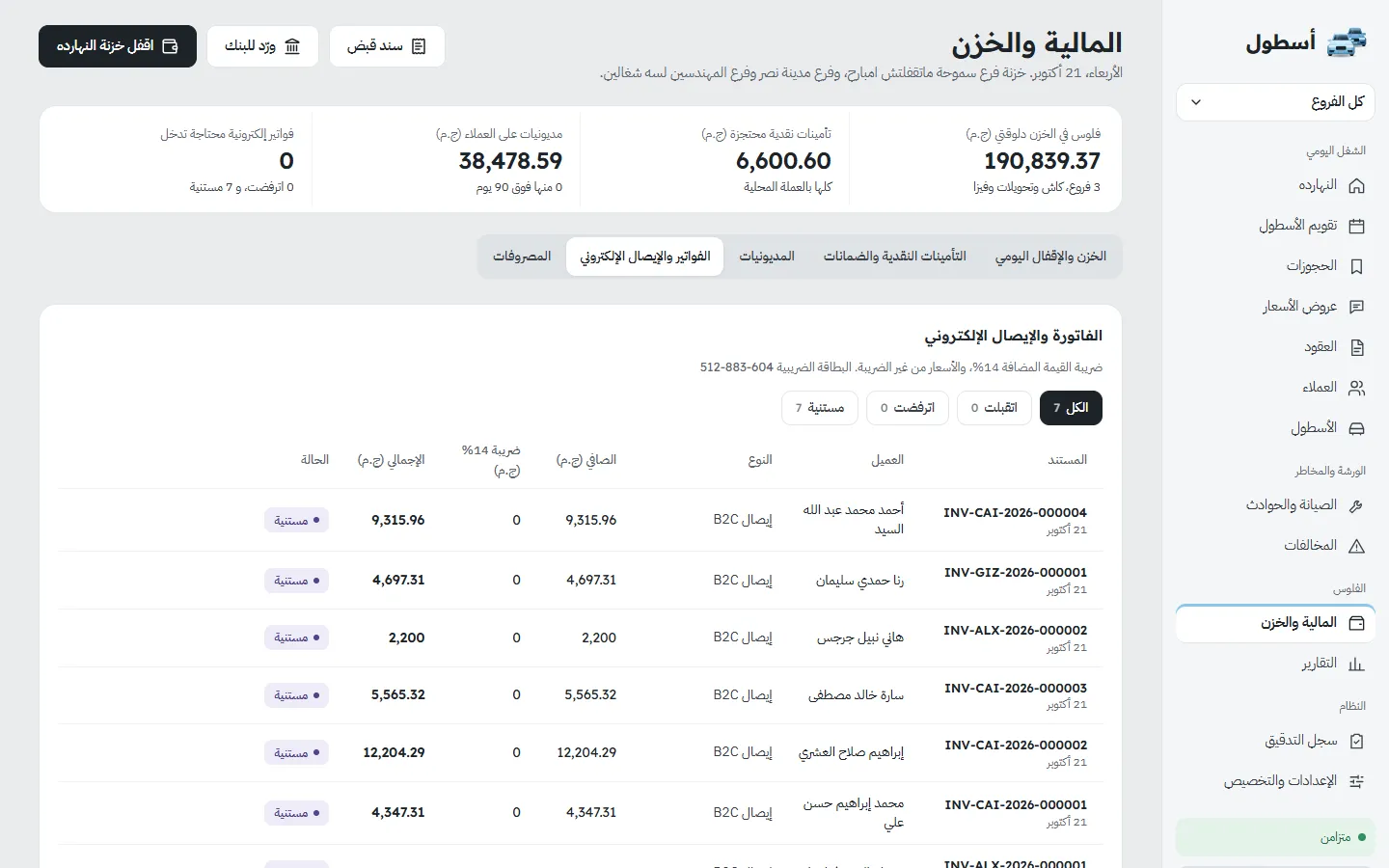Open the النهارده home icon

[x=1356, y=185]
